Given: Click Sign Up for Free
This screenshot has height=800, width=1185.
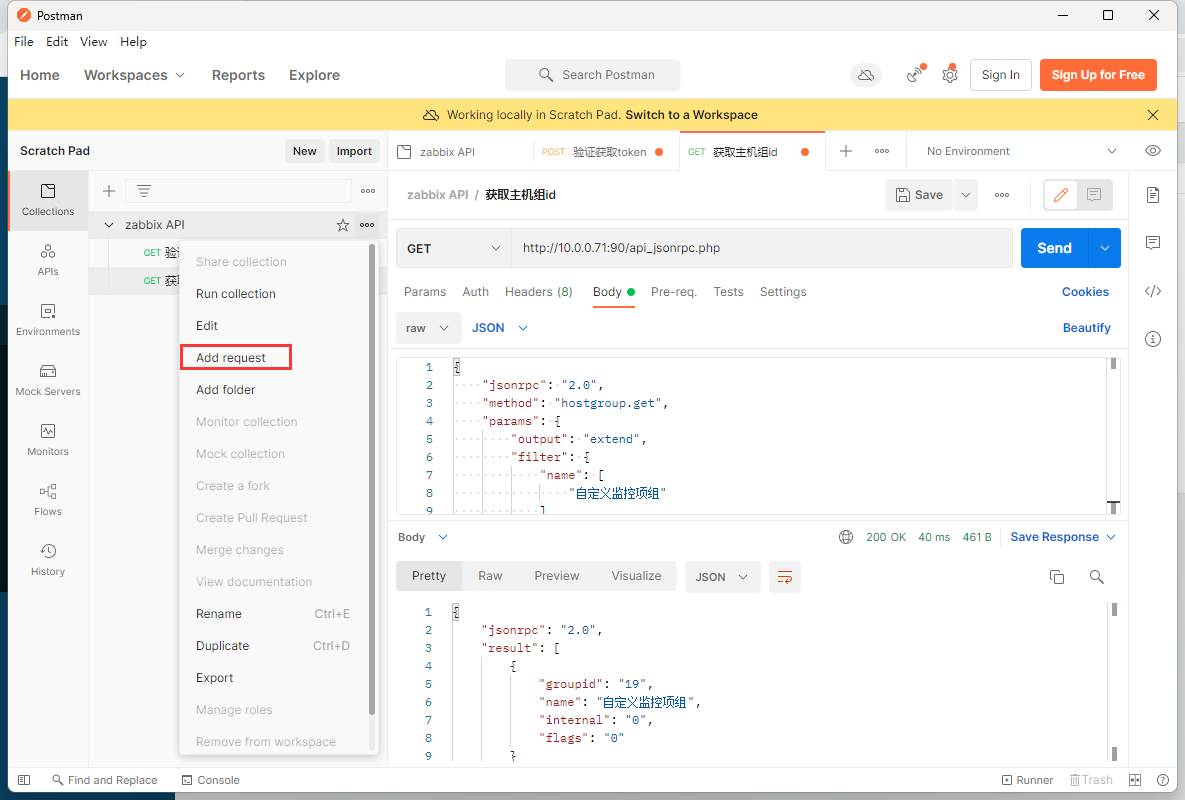Looking at the screenshot, I should click(x=1098, y=75).
